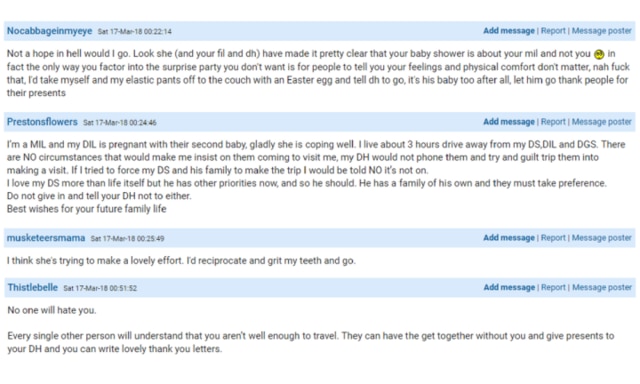Report Nocabbageinmyeye's post
This screenshot has width=640, height=384.
coord(553,31)
